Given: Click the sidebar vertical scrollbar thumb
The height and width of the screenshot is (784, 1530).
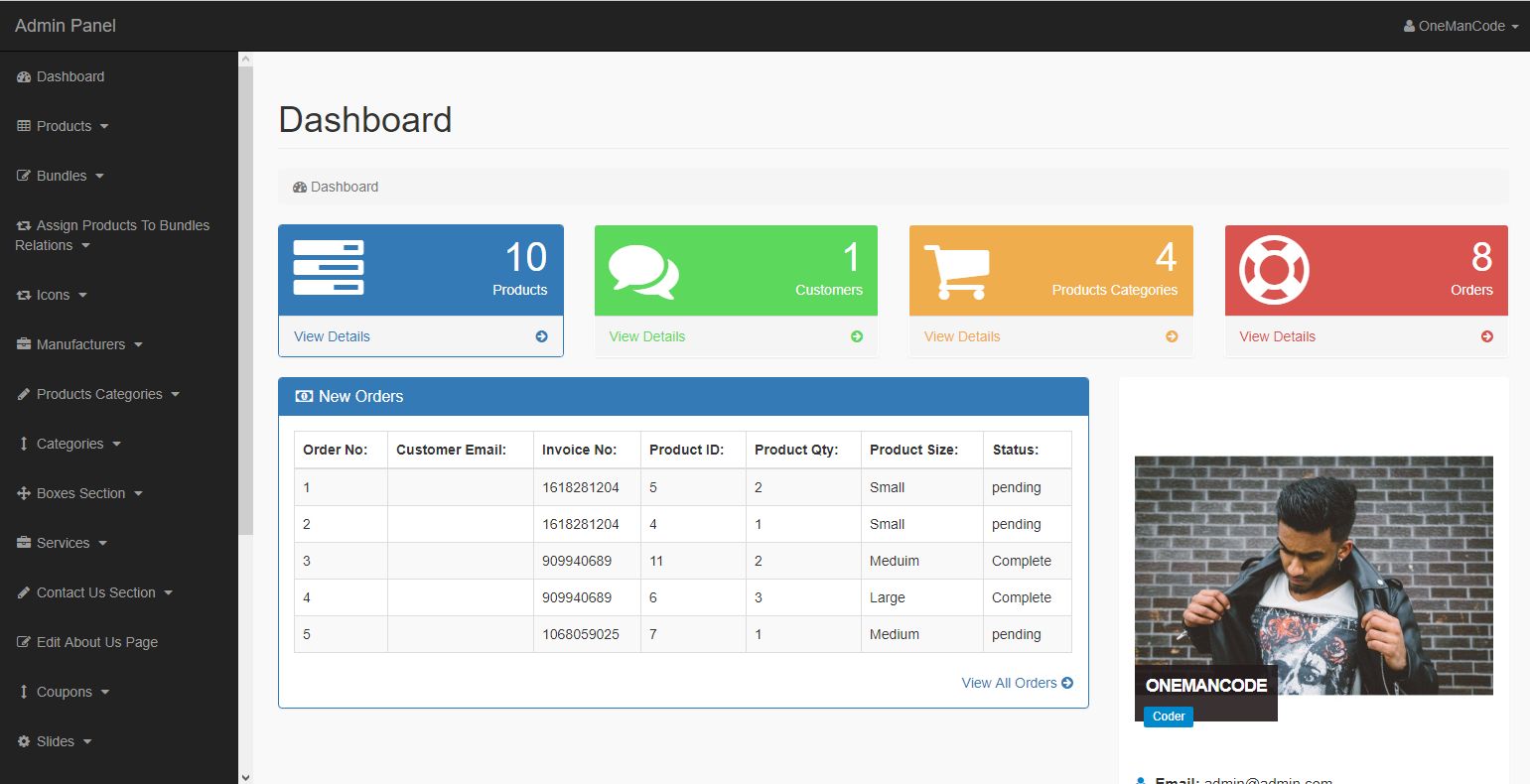Looking at the screenshot, I should (246, 301).
